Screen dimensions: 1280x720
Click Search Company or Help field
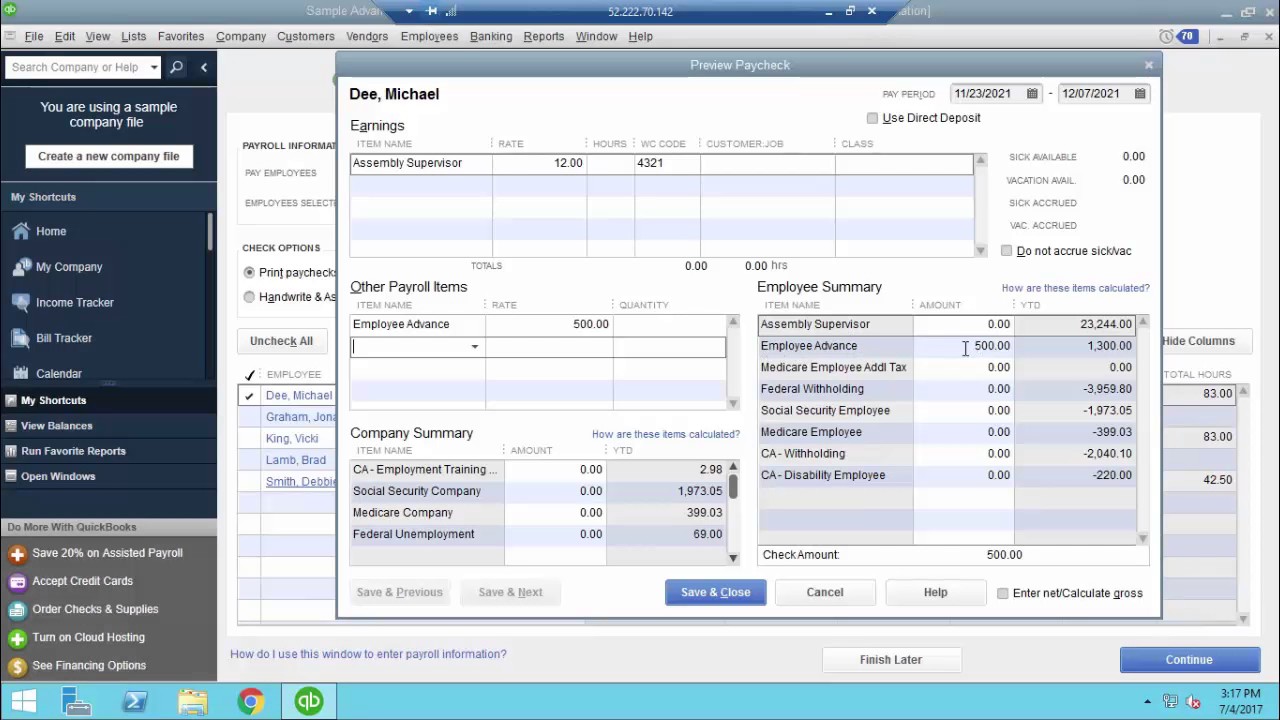75,67
